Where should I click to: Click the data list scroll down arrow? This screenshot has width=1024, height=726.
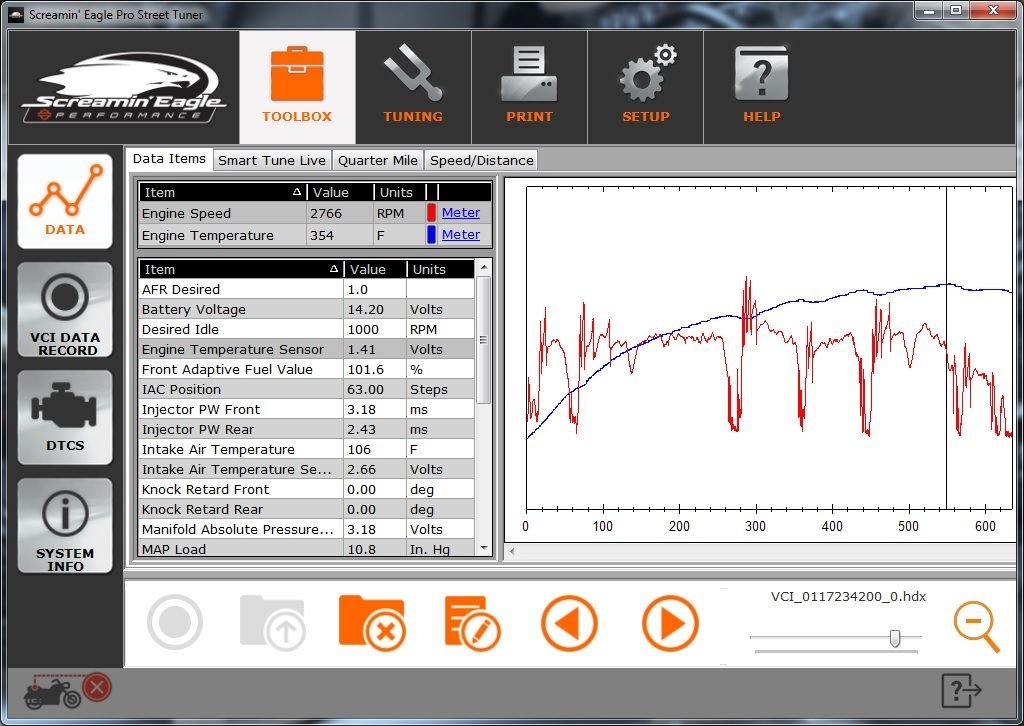(x=485, y=548)
